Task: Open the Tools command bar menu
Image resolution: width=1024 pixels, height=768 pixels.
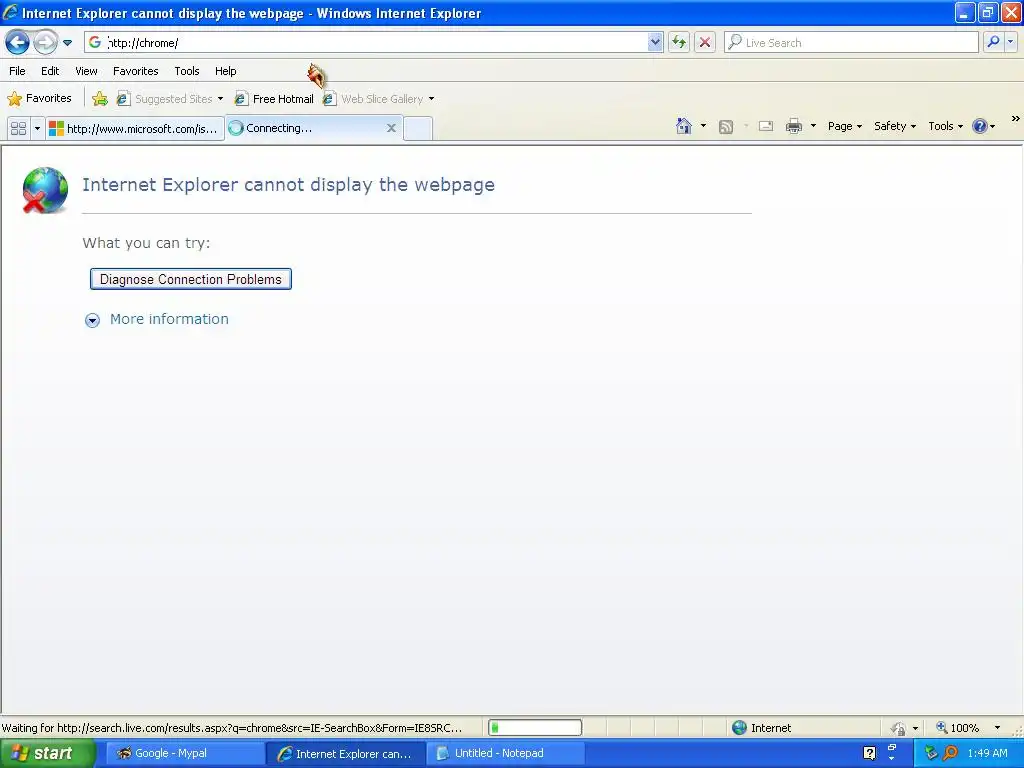Action: (945, 126)
